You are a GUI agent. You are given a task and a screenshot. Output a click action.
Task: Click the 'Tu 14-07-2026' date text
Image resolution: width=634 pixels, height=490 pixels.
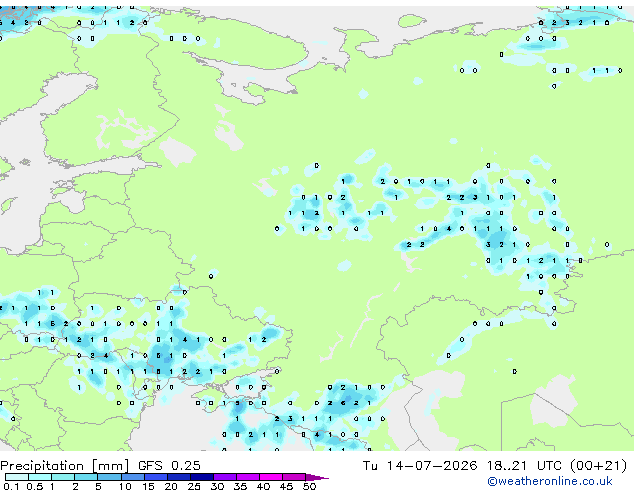[420, 466]
